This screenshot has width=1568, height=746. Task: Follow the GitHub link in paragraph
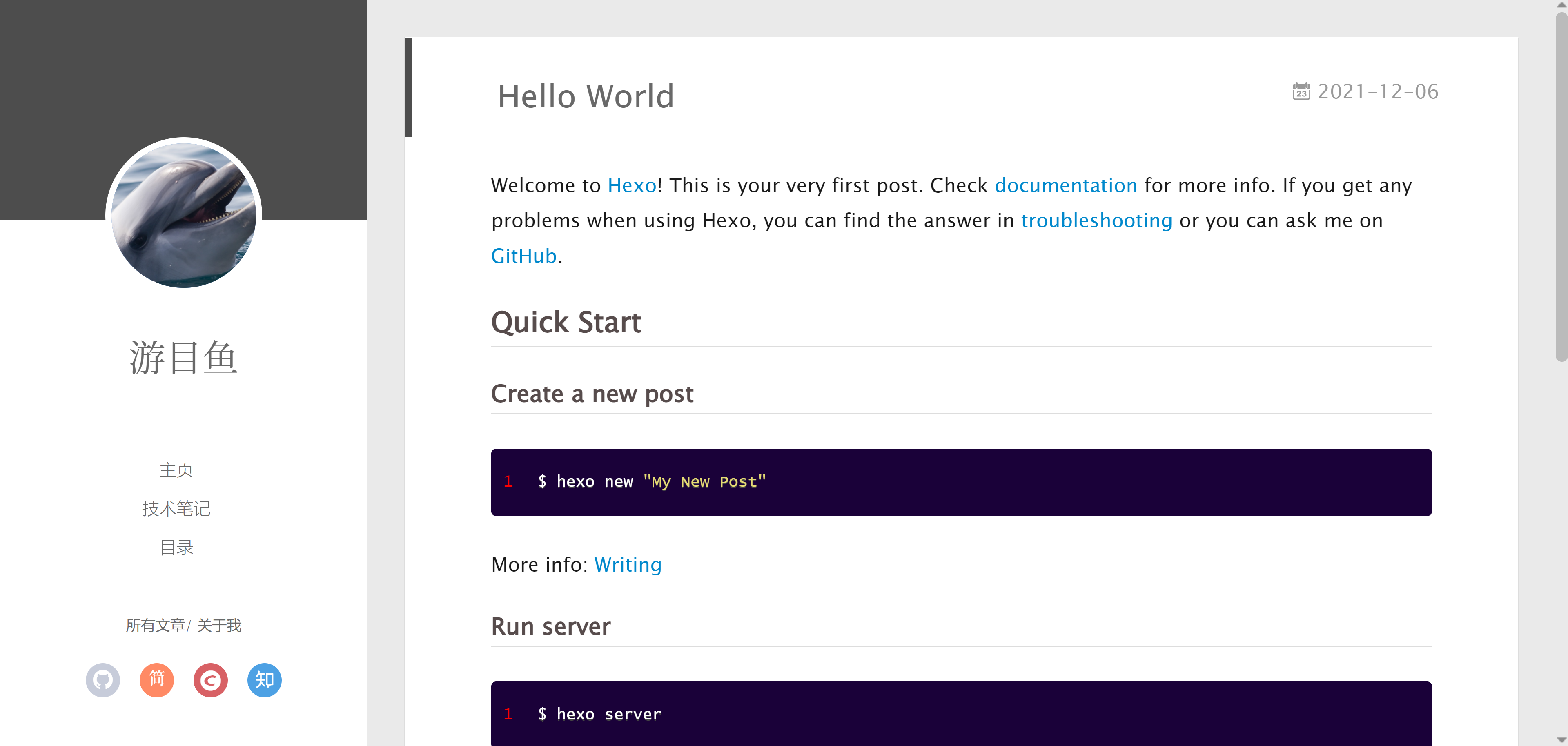[x=523, y=256]
